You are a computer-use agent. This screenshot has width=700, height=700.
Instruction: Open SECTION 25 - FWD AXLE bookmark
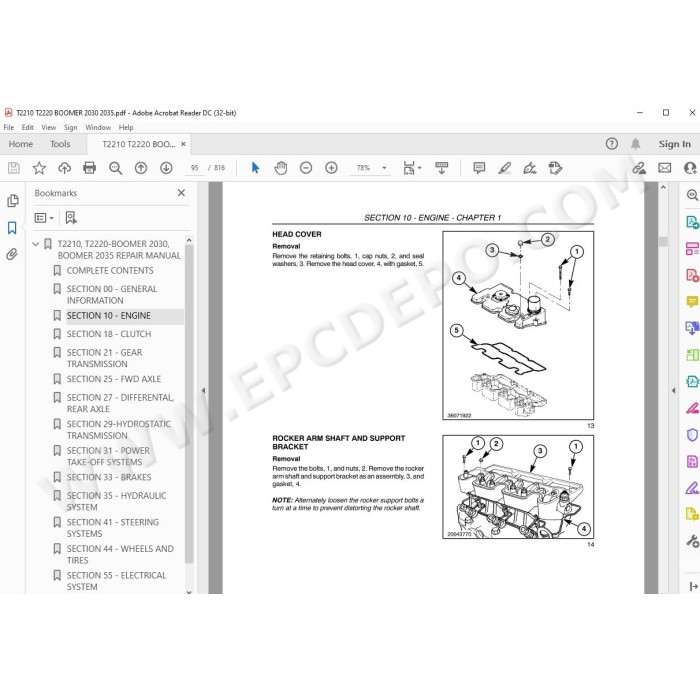[x=114, y=379]
